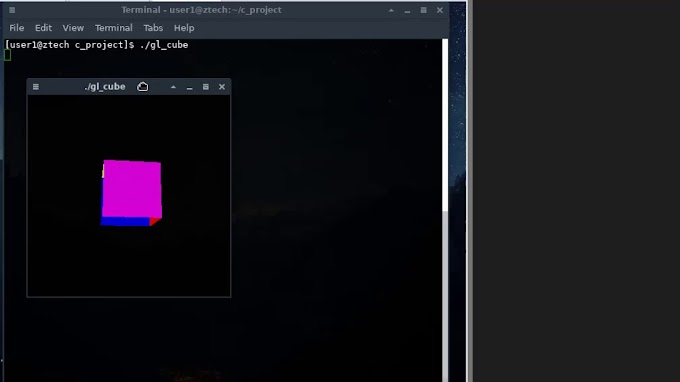Image resolution: width=680 pixels, height=382 pixels.
Task: Click the blue bottom face of the cube
Action: pos(125,221)
